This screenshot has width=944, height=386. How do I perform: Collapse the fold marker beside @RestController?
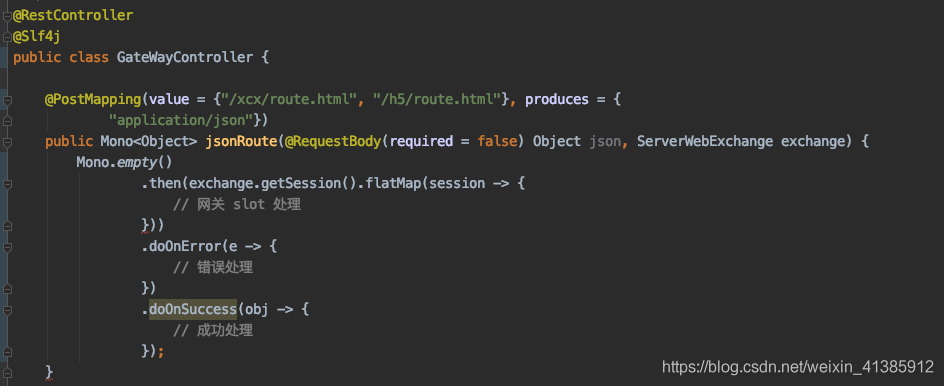(x=7, y=16)
